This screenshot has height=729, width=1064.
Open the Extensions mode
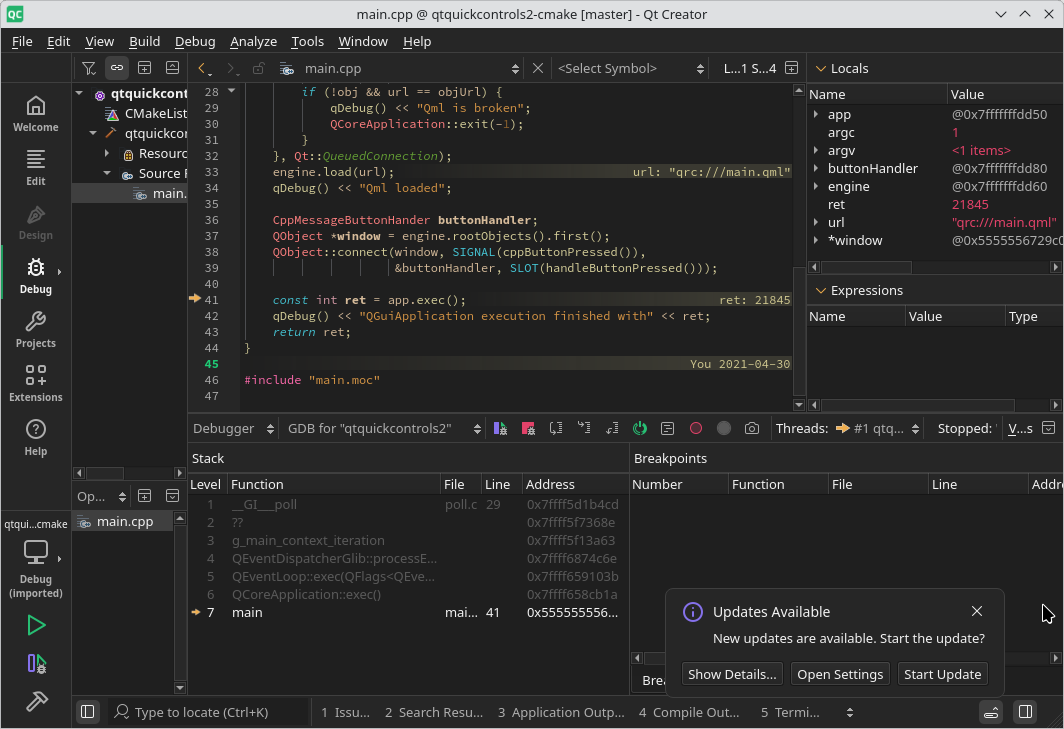(x=35, y=383)
